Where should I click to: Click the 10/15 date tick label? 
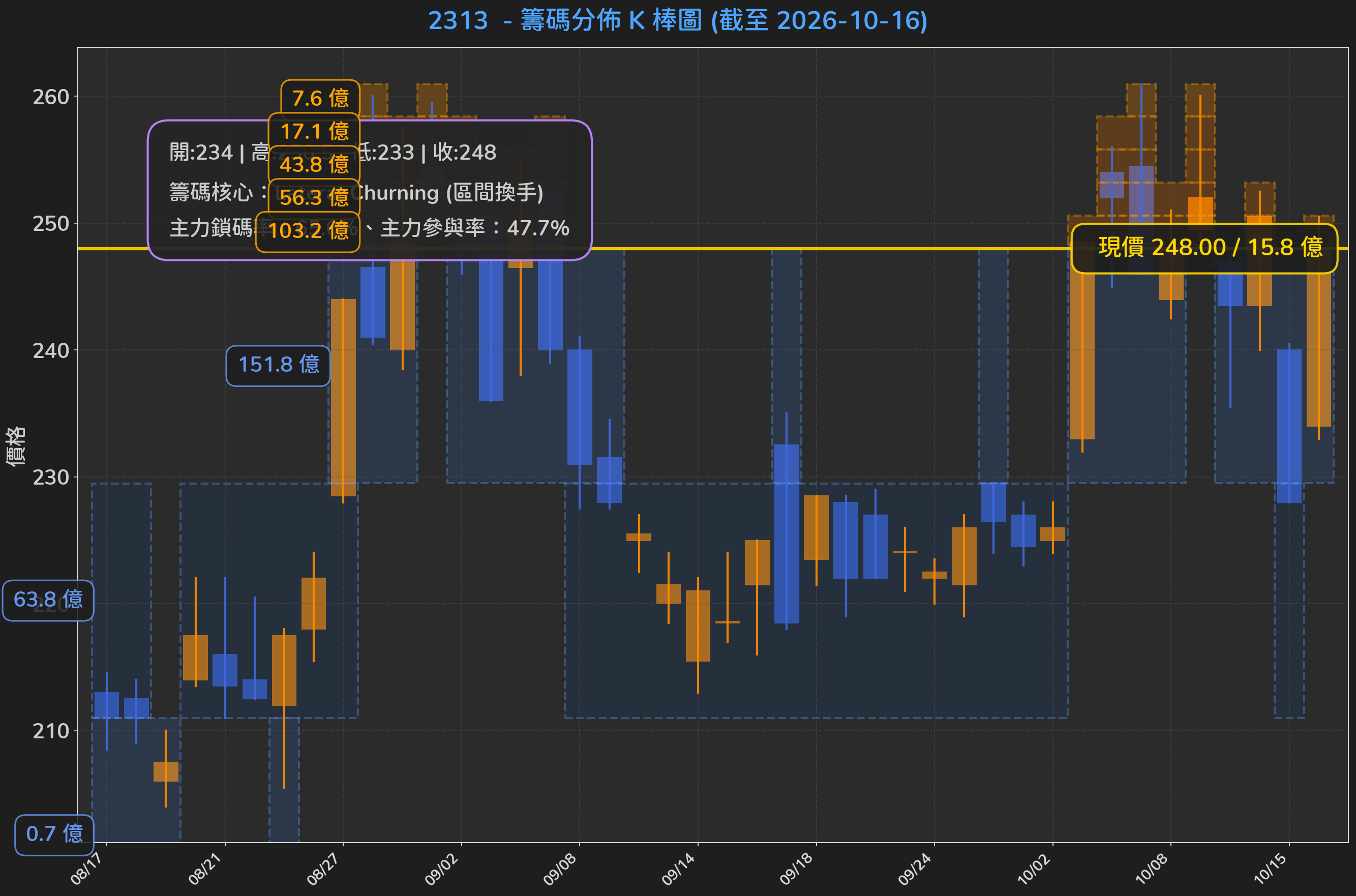tap(1270, 869)
